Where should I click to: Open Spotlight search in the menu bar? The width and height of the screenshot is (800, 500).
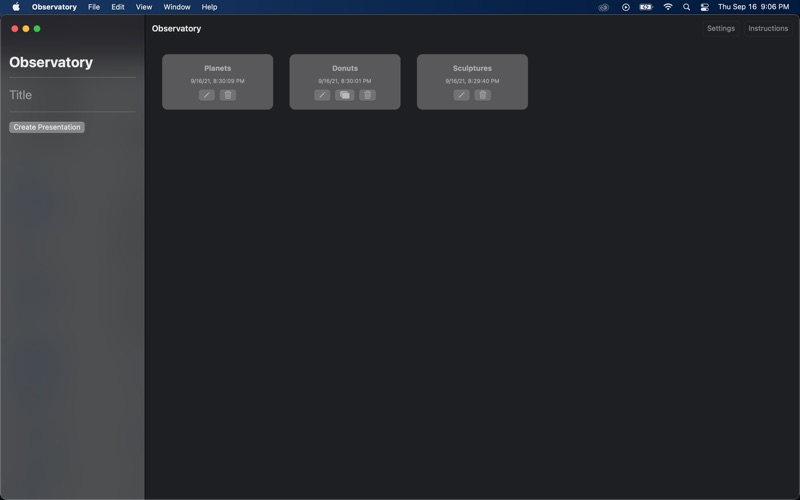[686, 7]
